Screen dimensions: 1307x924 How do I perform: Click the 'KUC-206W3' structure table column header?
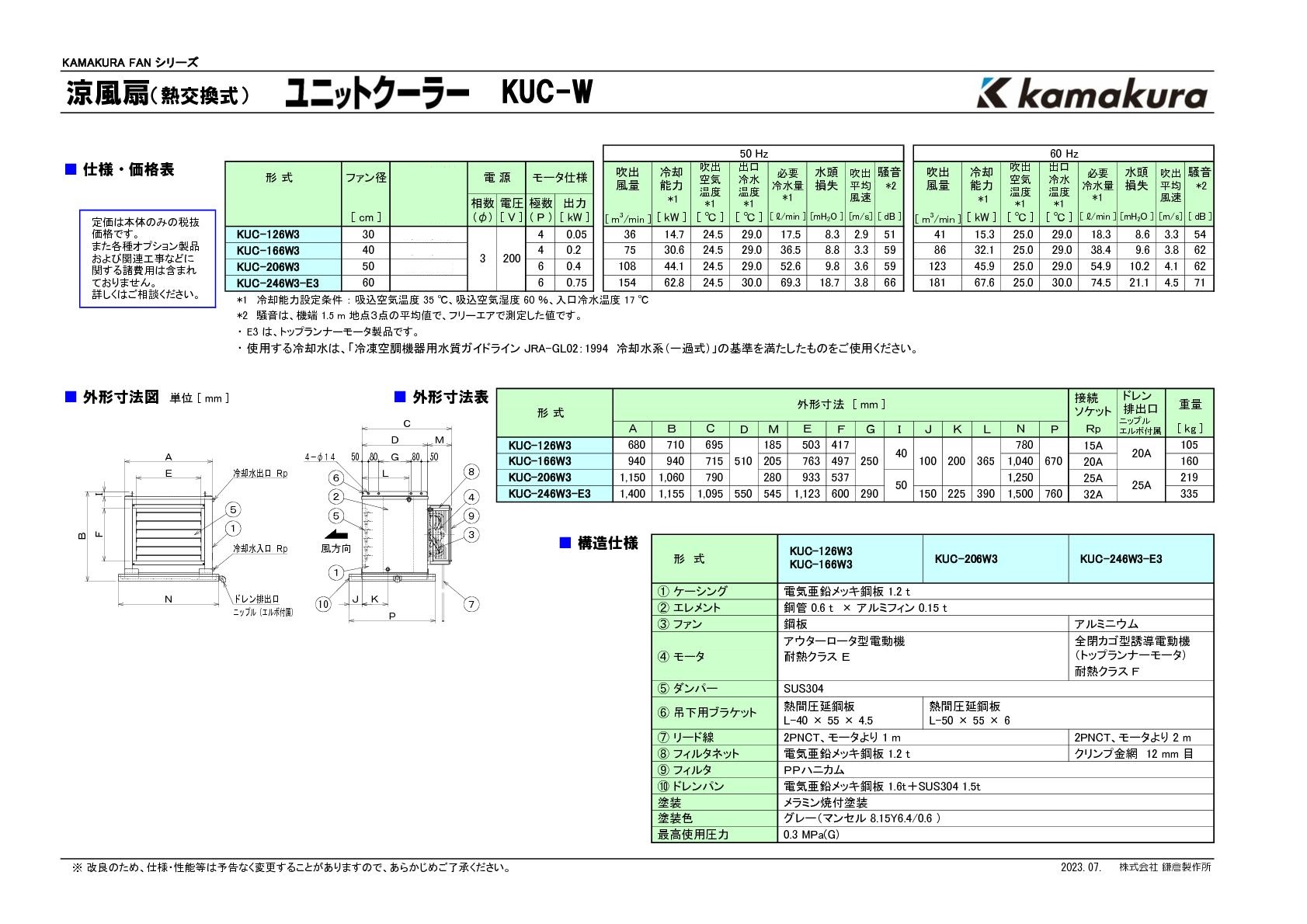[966, 559]
